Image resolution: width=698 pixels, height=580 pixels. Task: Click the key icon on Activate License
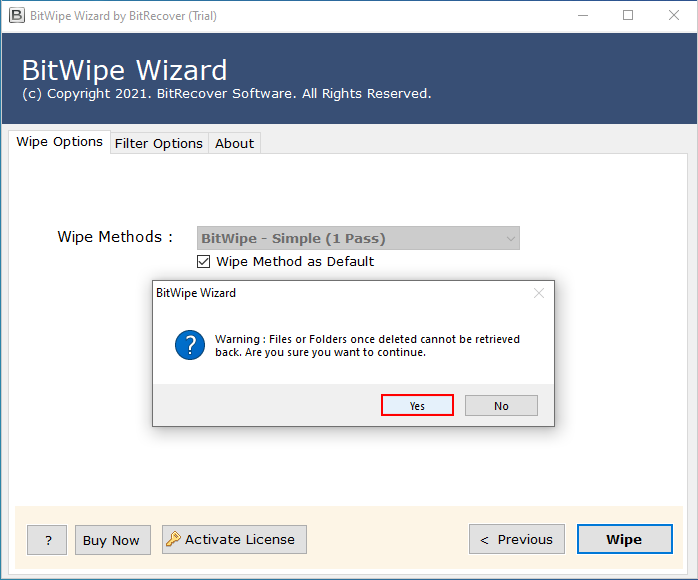tap(173, 539)
